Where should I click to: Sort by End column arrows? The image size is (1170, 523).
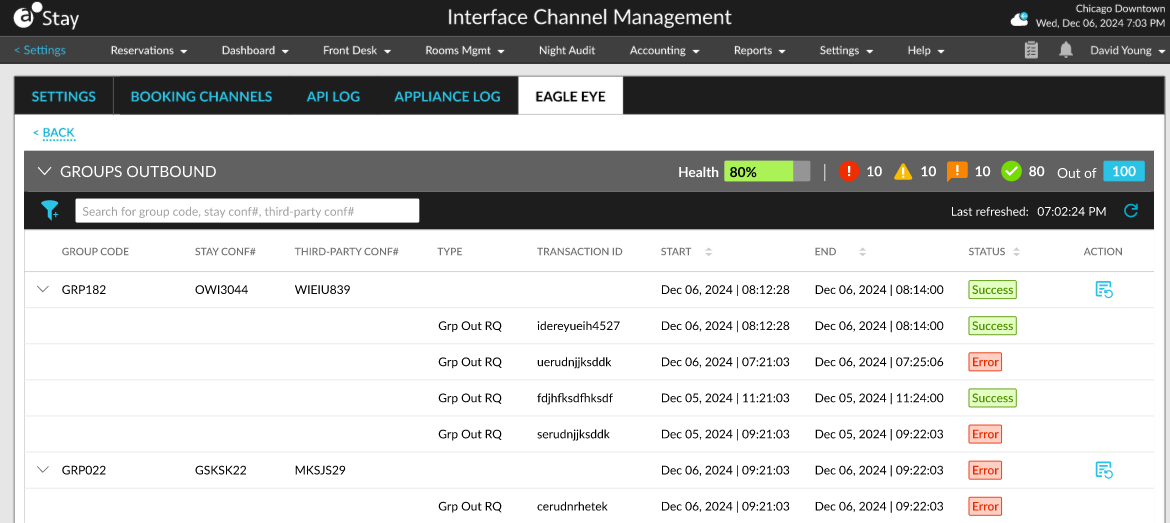pyautogui.click(x=862, y=252)
